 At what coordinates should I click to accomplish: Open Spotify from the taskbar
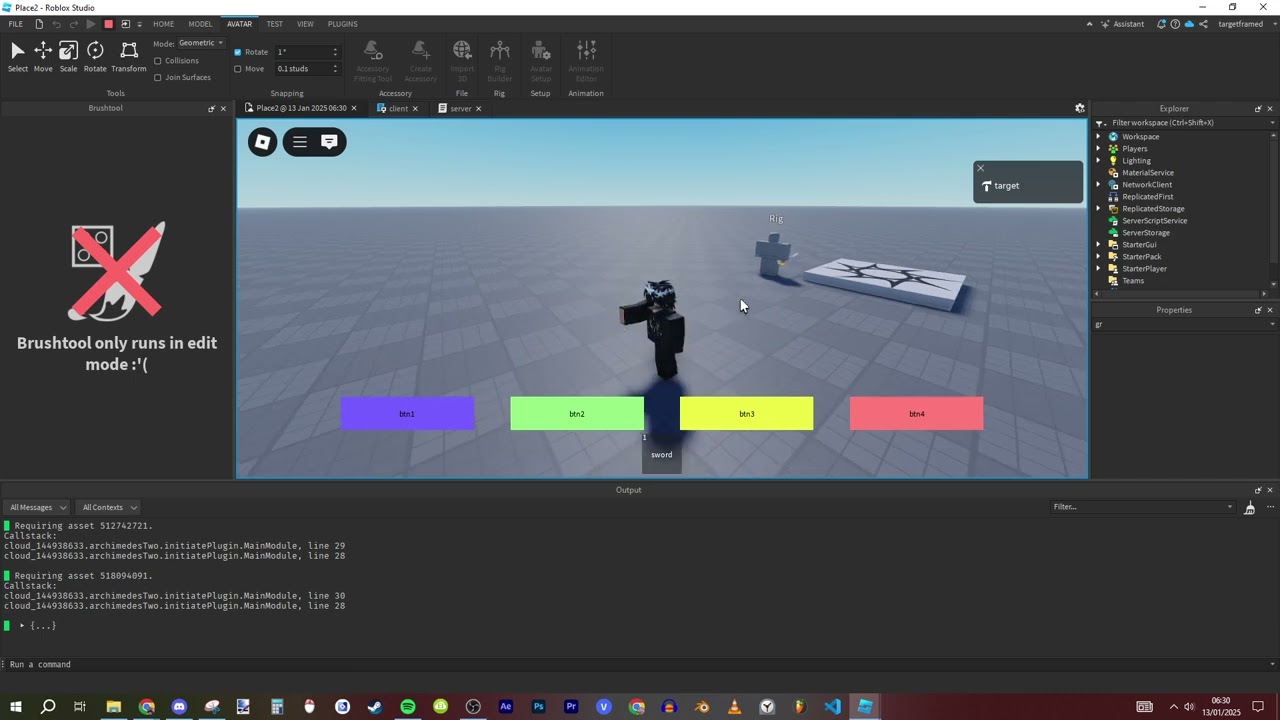point(408,707)
